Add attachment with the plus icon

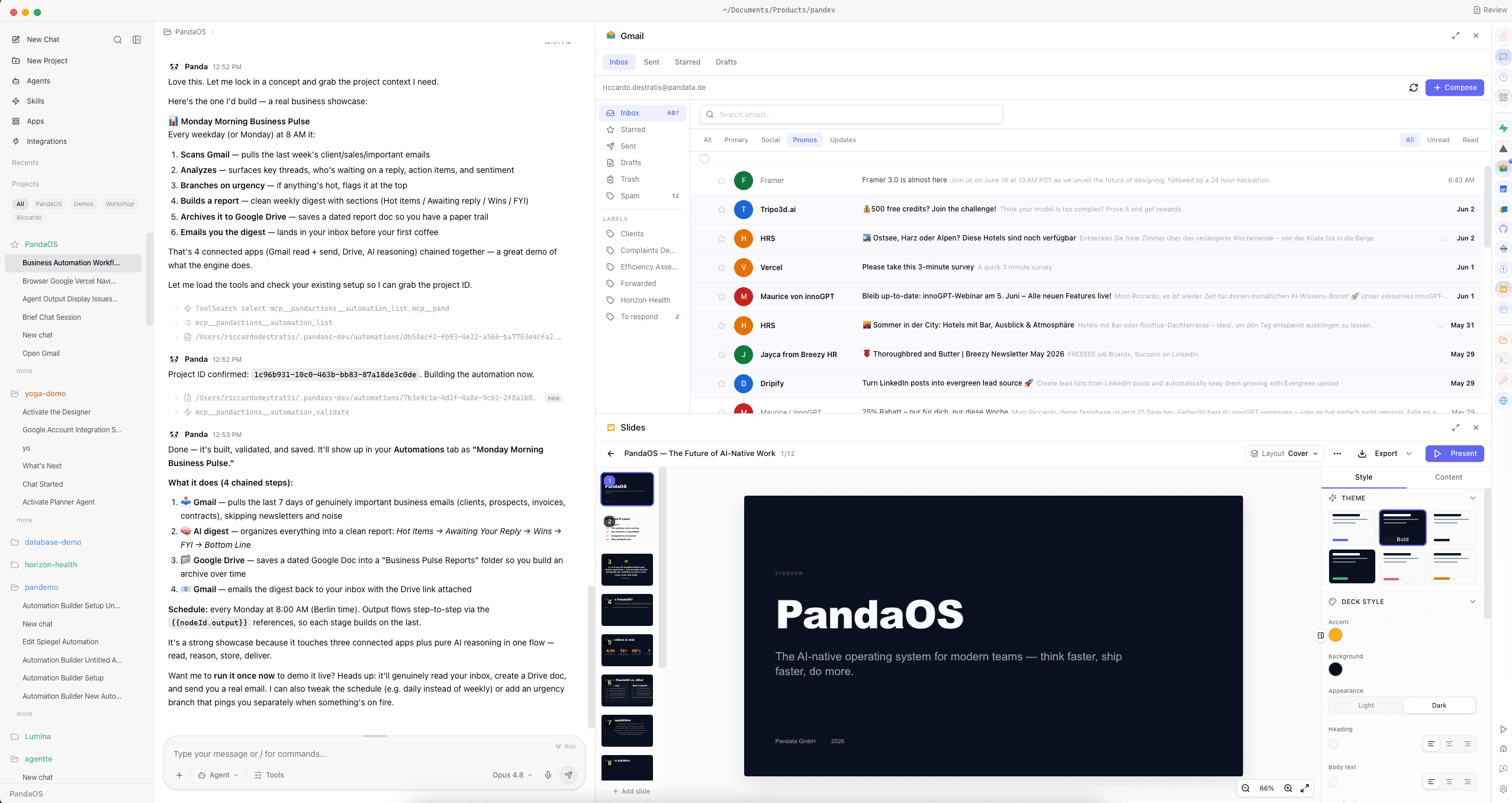[x=179, y=775]
